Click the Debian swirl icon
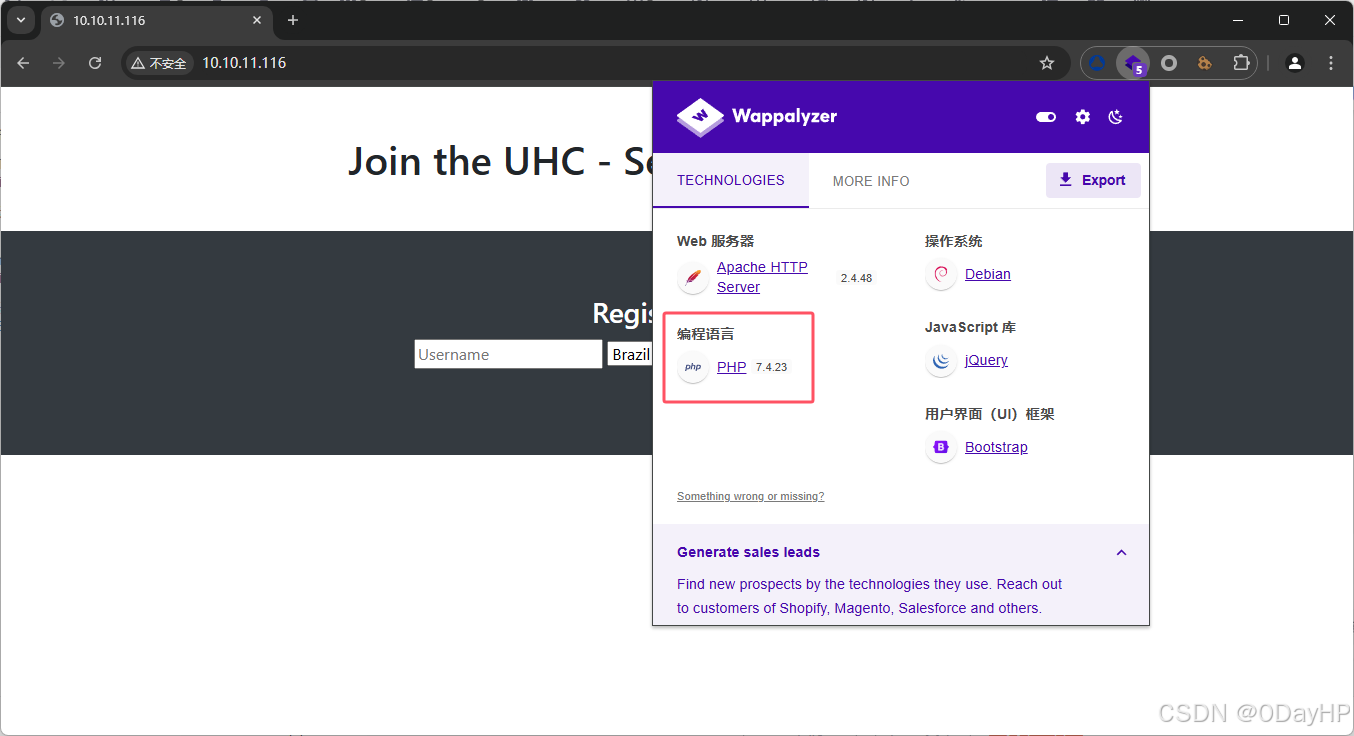The image size is (1354, 736). point(940,274)
